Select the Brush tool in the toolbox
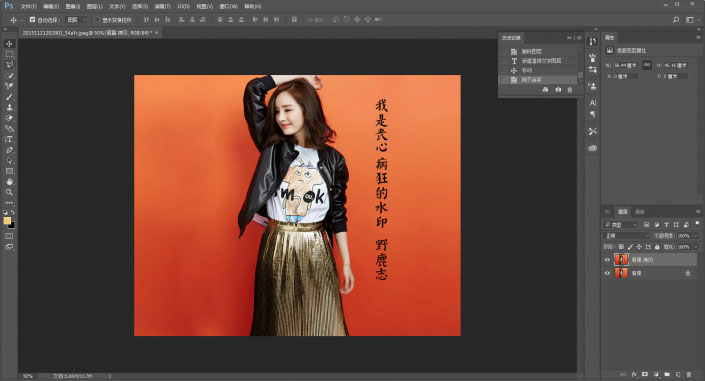The height and width of the screenshot is (381, 705). pos(9,97)
